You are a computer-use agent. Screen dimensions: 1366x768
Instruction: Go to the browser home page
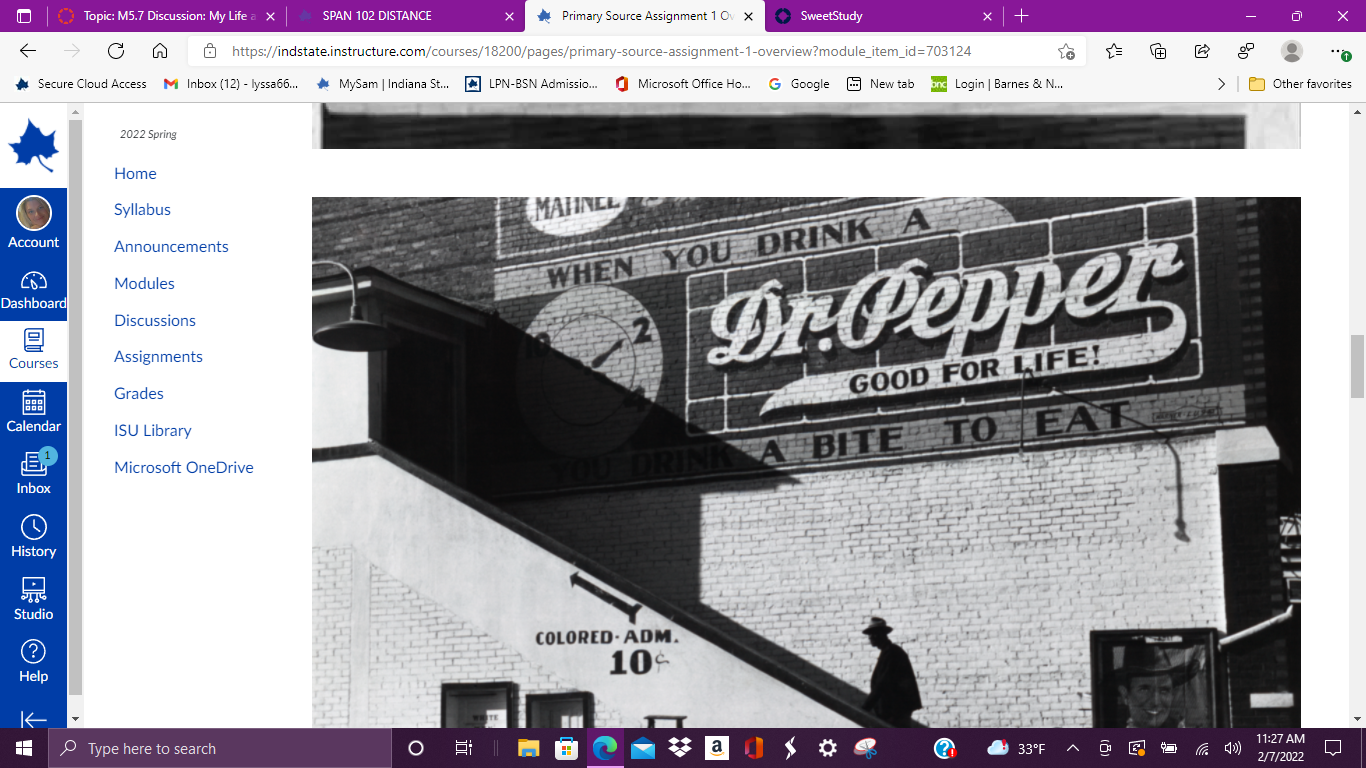[160, 51]
